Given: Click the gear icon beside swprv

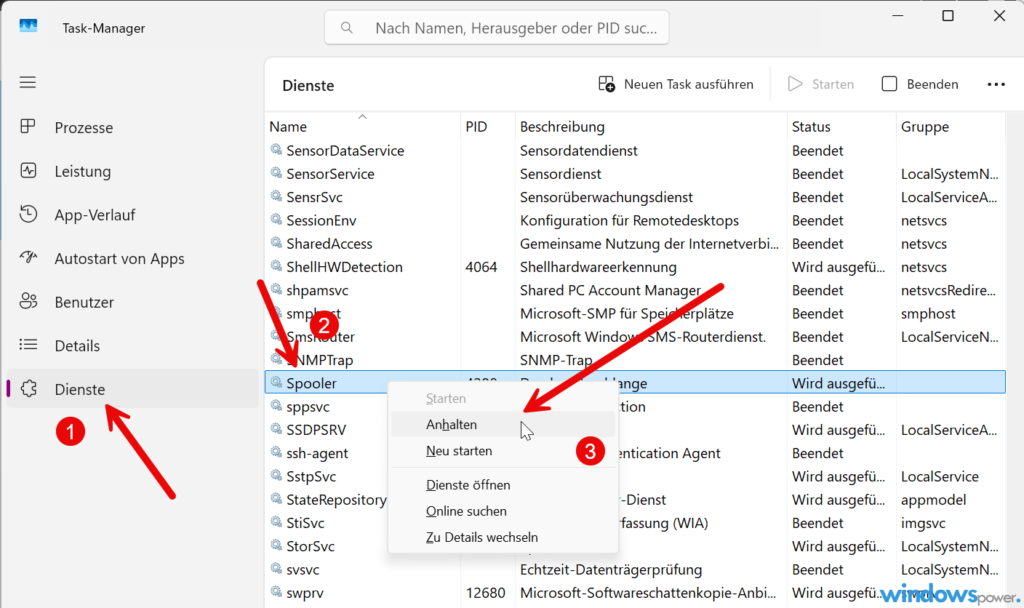Looking at the screenshot, I should pyautogui.click(x=276, y=592).
